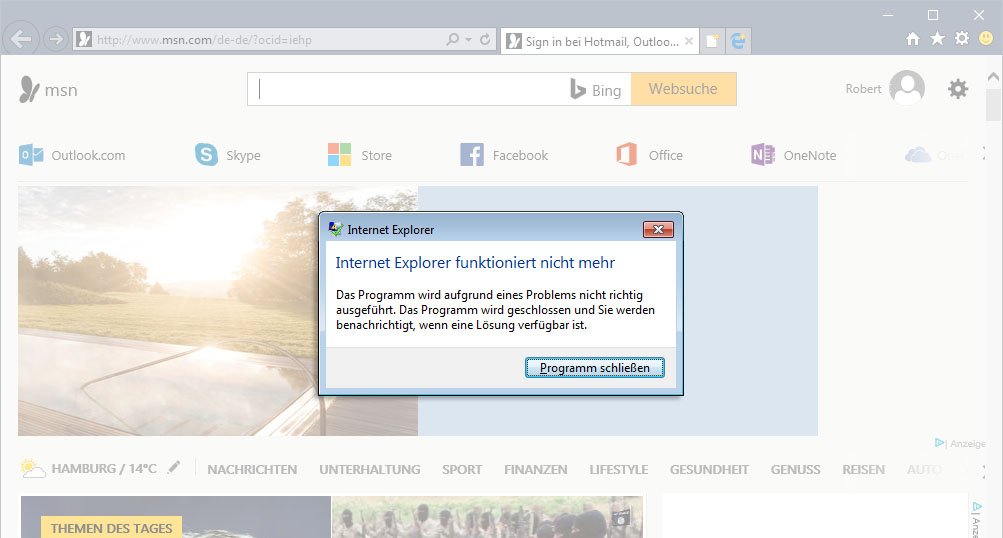Open the Skype shortcut

228,155
